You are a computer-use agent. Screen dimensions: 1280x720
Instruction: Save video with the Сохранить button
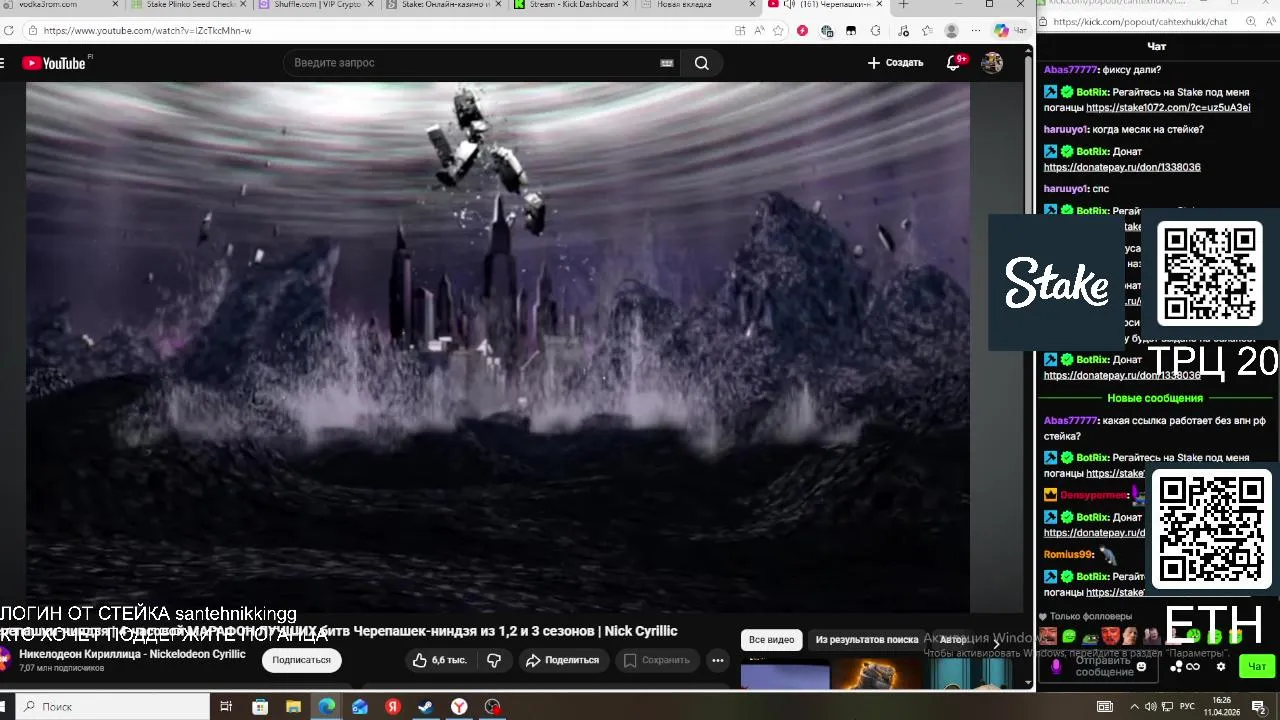657,660
